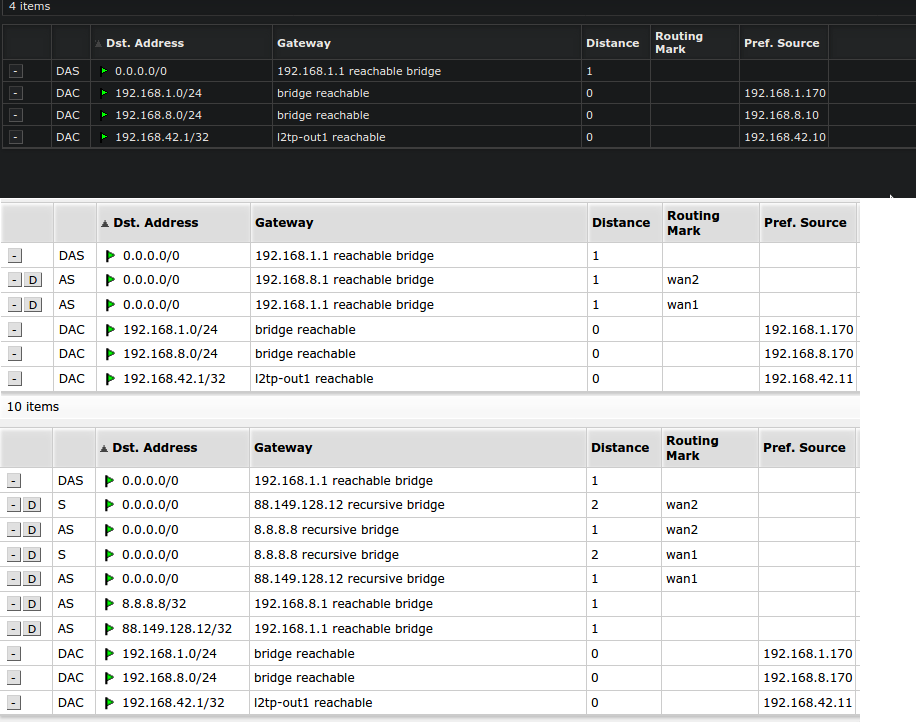The image size is (916, 722).
Task: Disable the middle table wan1 route via D
Action: (x=33, y=305)
